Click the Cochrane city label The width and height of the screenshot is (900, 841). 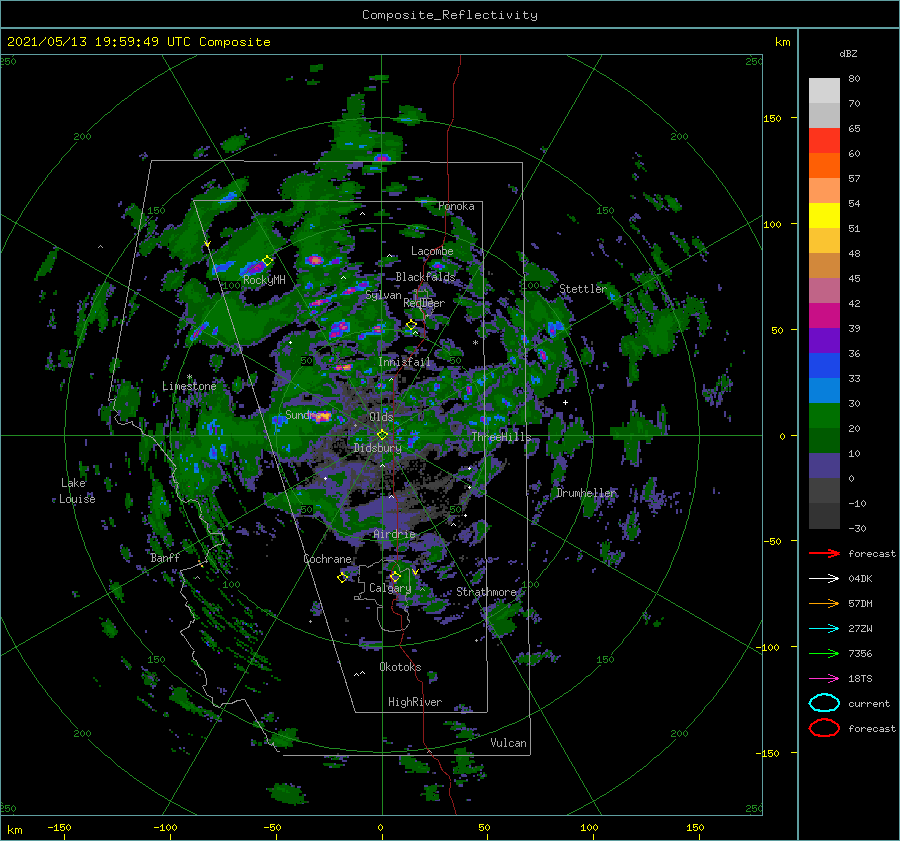point(327,559)
